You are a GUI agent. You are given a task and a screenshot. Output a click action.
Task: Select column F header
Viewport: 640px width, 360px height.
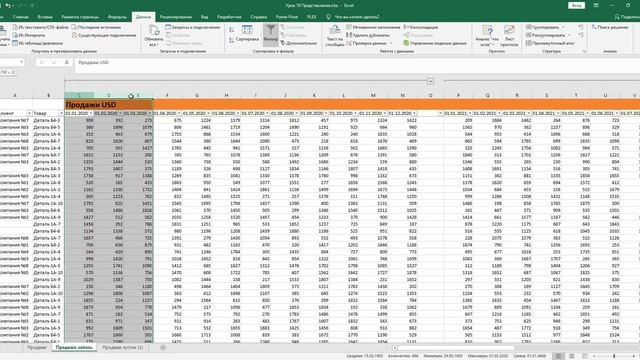(x=167, y=96)
